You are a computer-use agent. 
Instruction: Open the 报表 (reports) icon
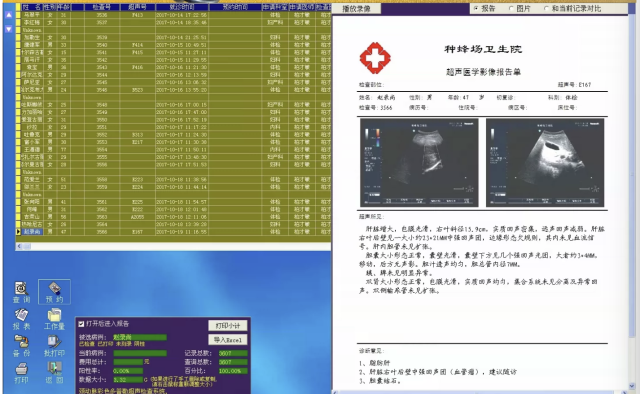click(x=21, y=319)
